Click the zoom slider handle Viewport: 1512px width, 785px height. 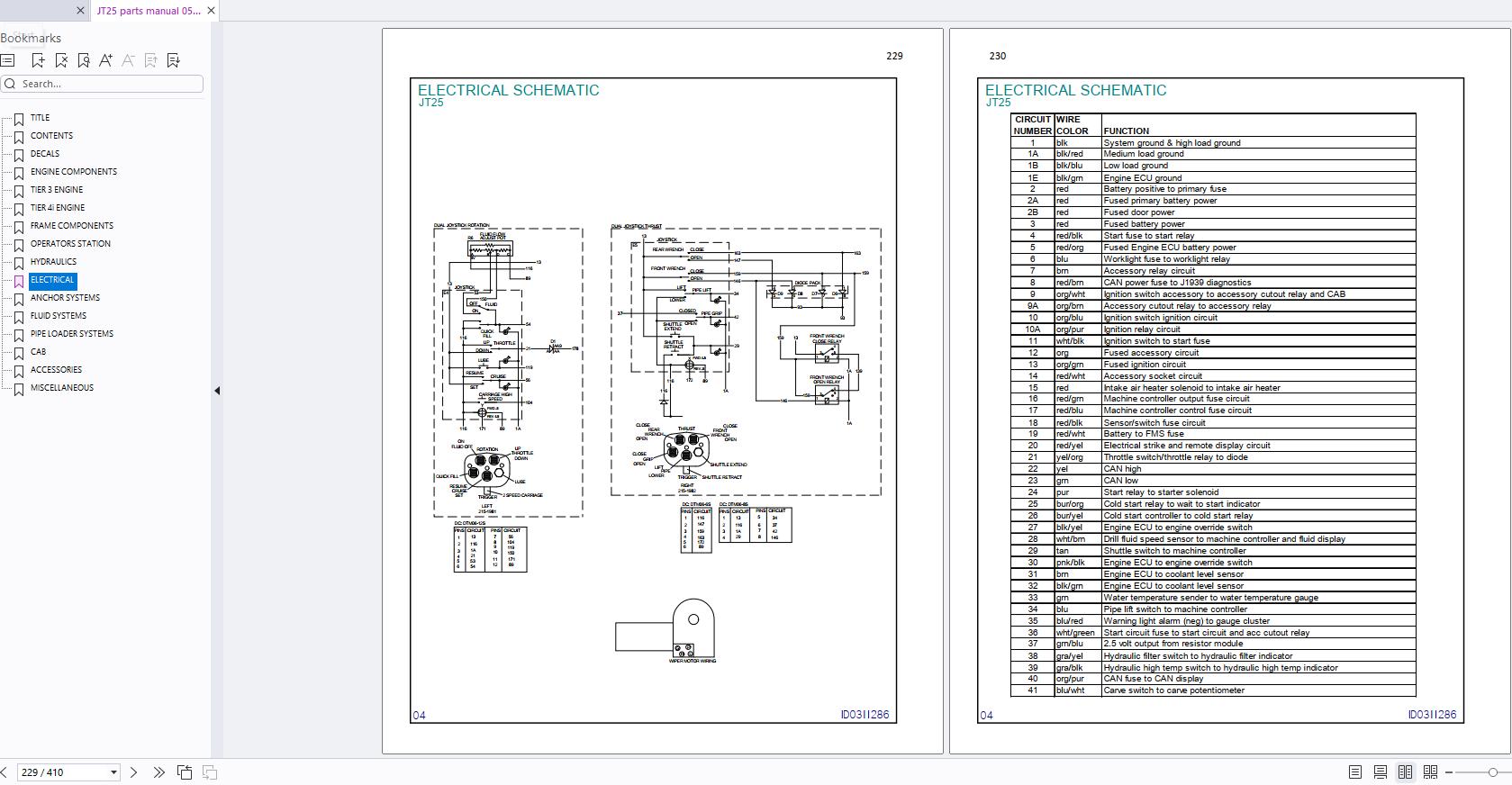tap(1492, 772)
